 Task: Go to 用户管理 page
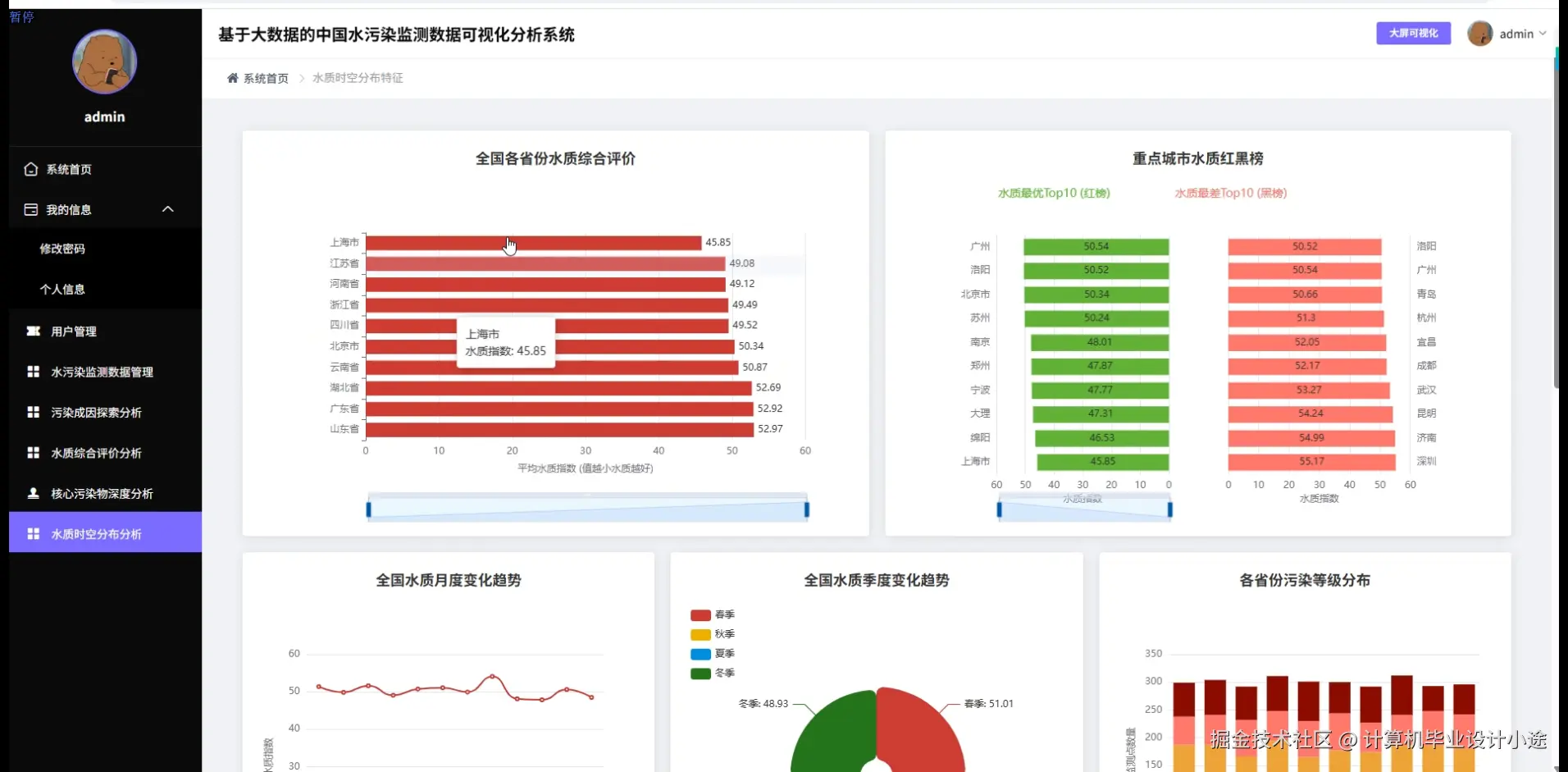[x=105, y=331]
